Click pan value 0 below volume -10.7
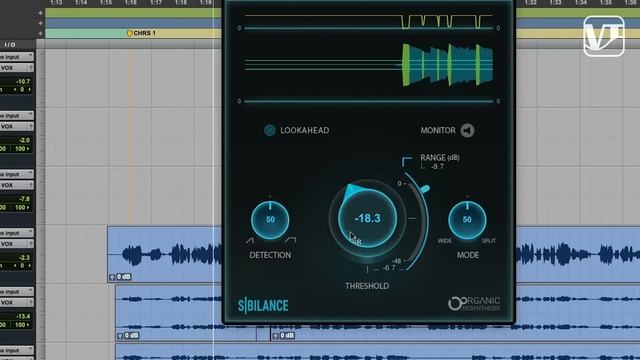 point(22,89)
